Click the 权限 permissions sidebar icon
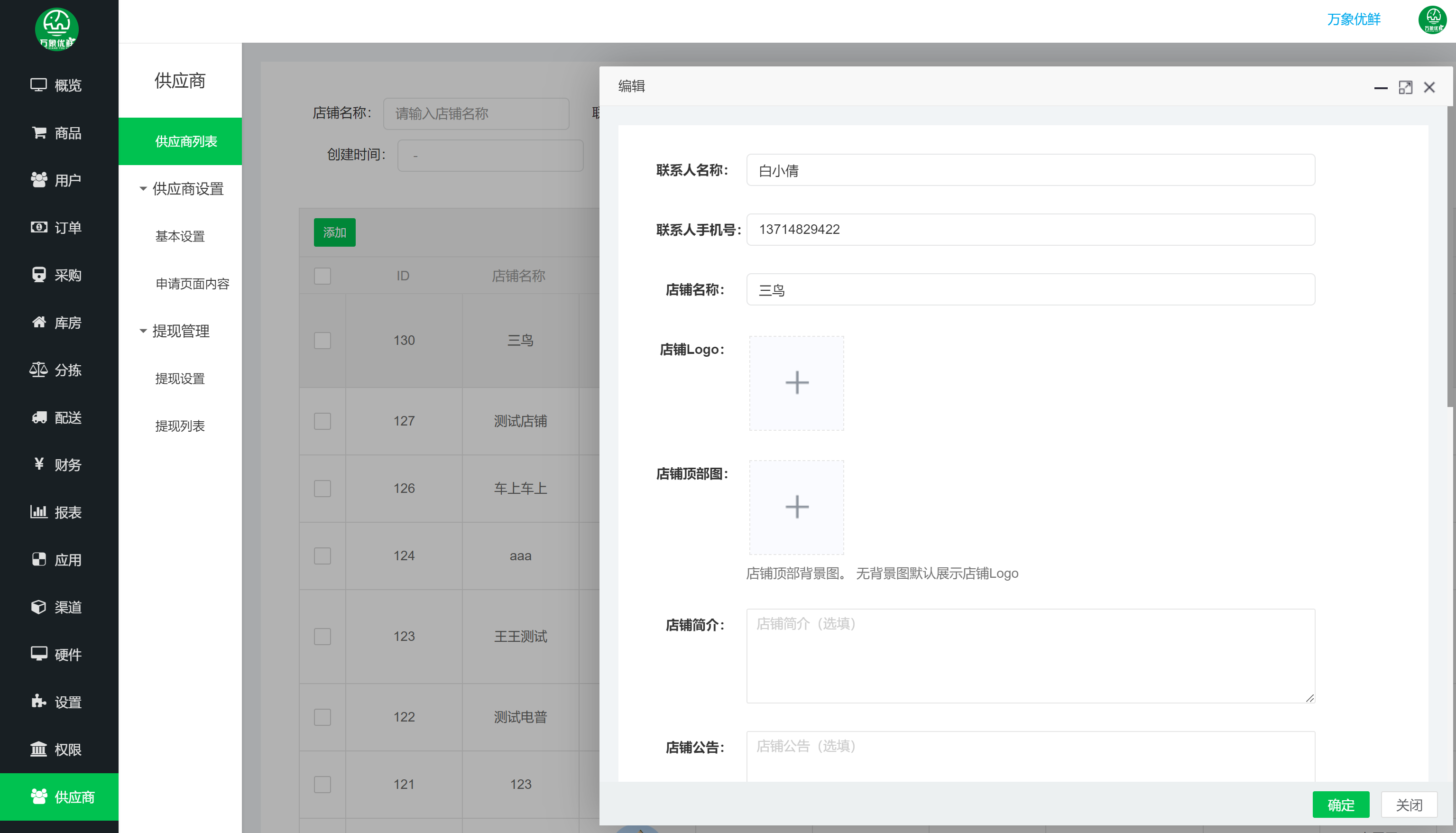This screenshot has width=1456, height=833. click(57, 749)
